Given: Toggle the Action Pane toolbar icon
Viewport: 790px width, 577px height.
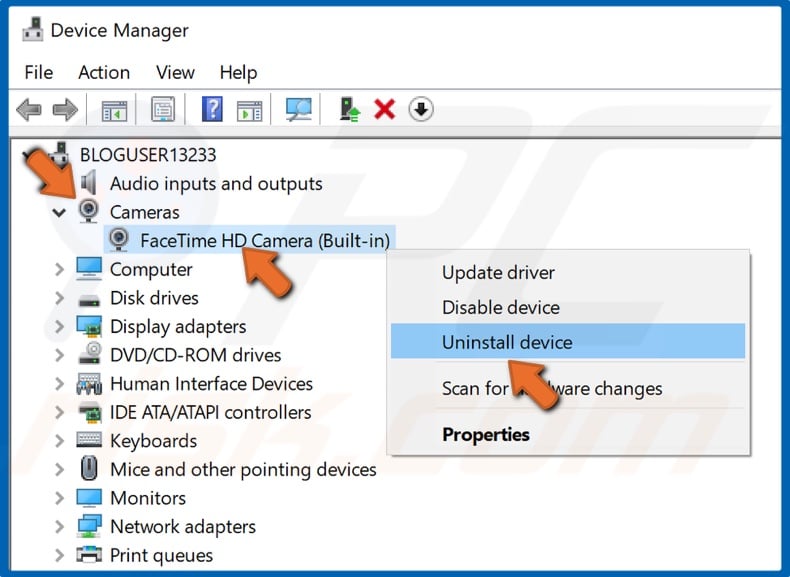Looking at the screenshot, I should pos(249,110).
